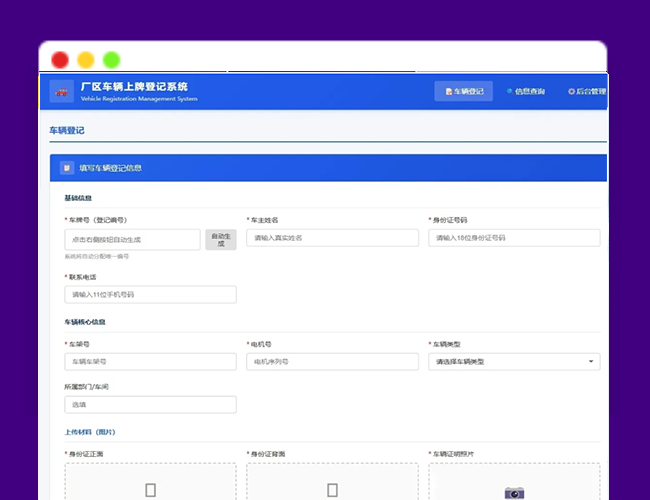The image size is (650, 500).
Task: Click the red close window button
Action: tap(60, 60)
